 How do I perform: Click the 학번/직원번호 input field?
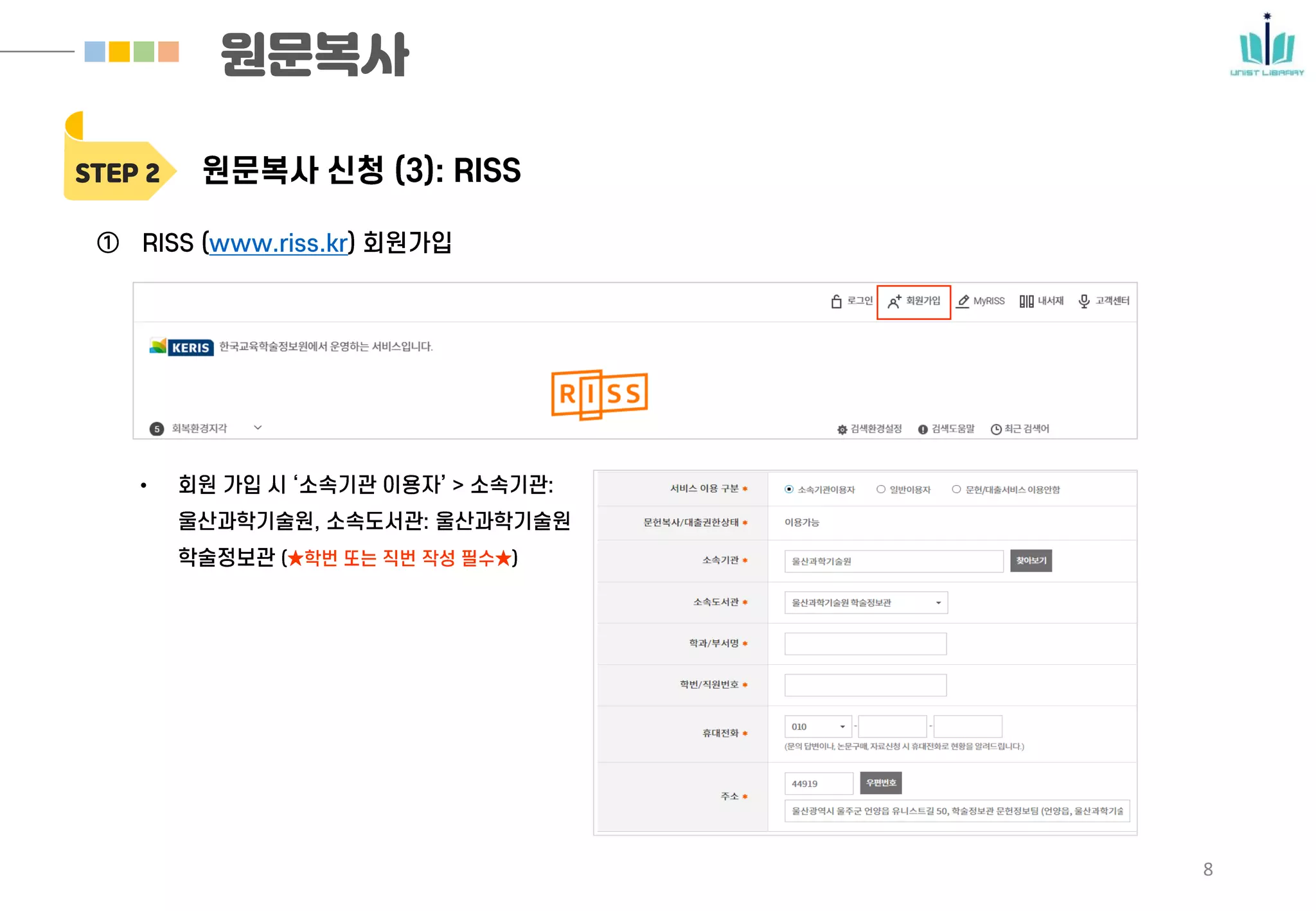tap(865, 685)
